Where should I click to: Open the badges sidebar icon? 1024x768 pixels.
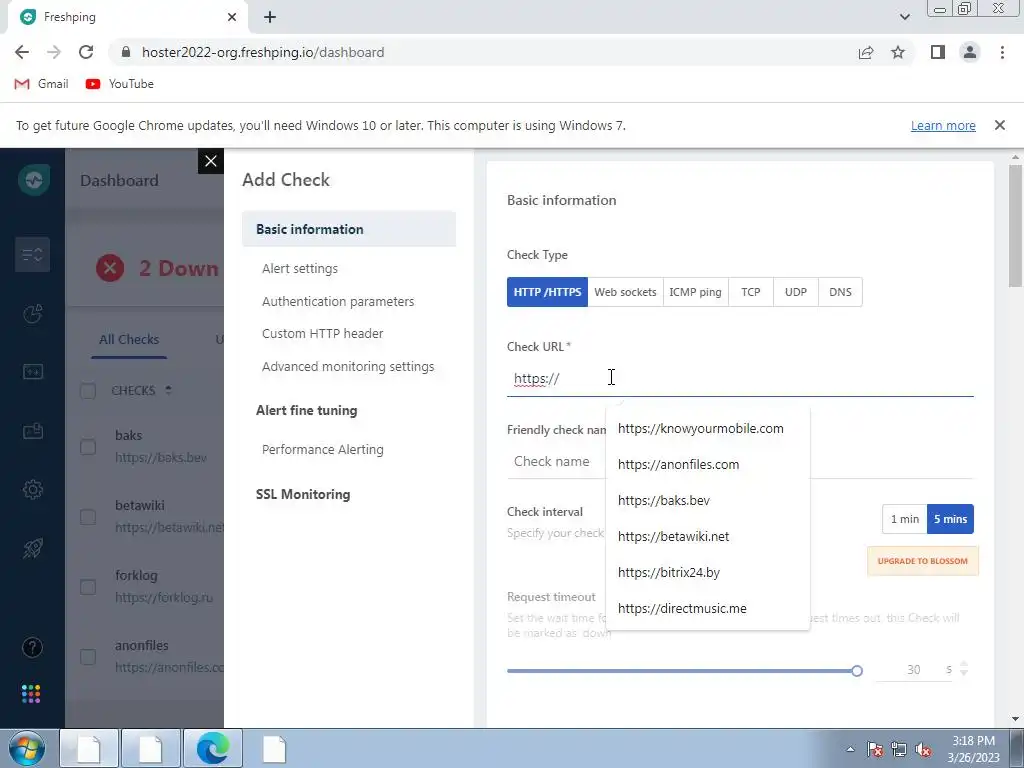point(33,431)
